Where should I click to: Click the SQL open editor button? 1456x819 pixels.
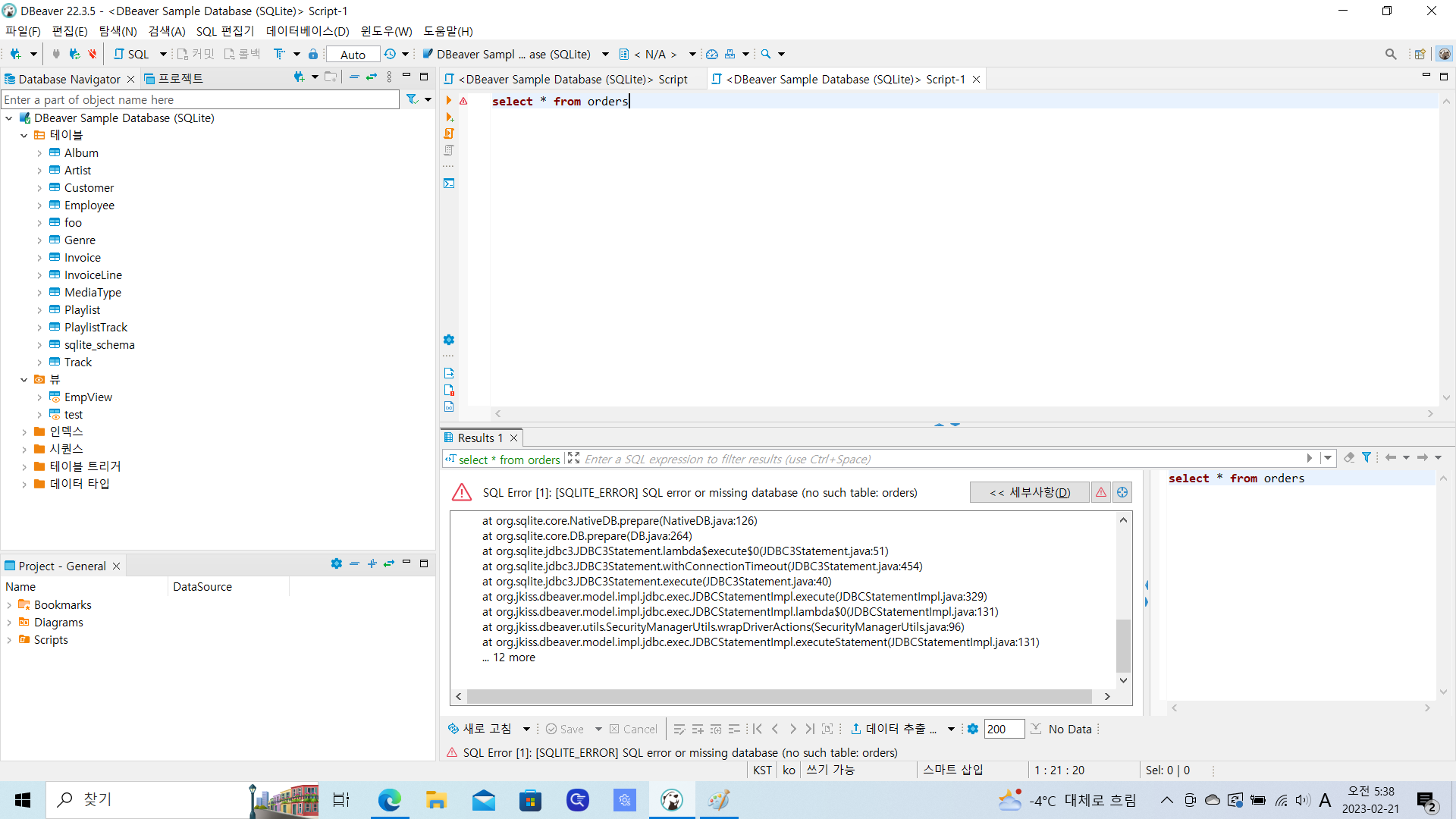(132, 54)
